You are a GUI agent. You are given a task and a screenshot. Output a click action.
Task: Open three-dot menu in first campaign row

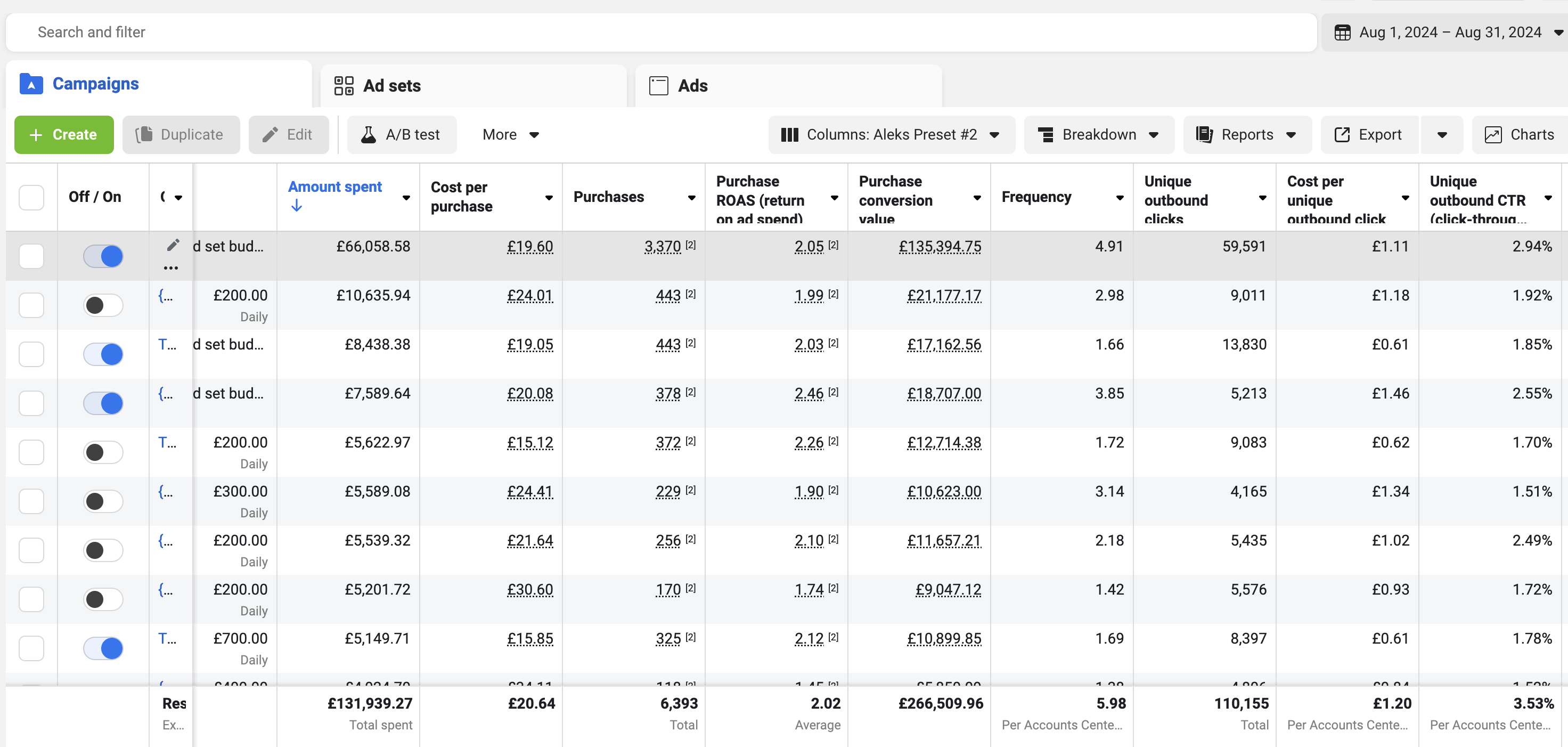click(x=171, y=268)
